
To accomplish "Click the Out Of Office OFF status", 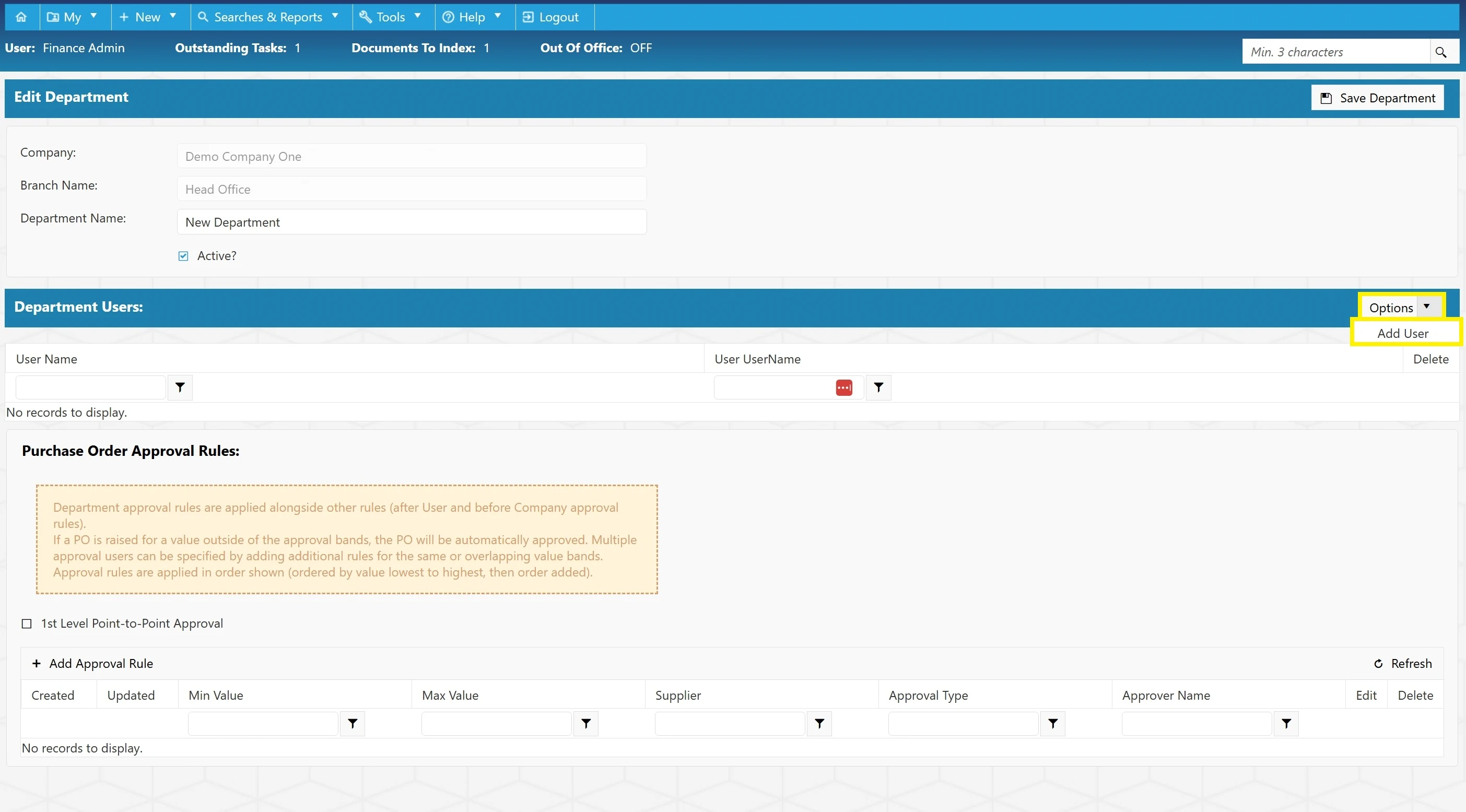I will 641,48.
